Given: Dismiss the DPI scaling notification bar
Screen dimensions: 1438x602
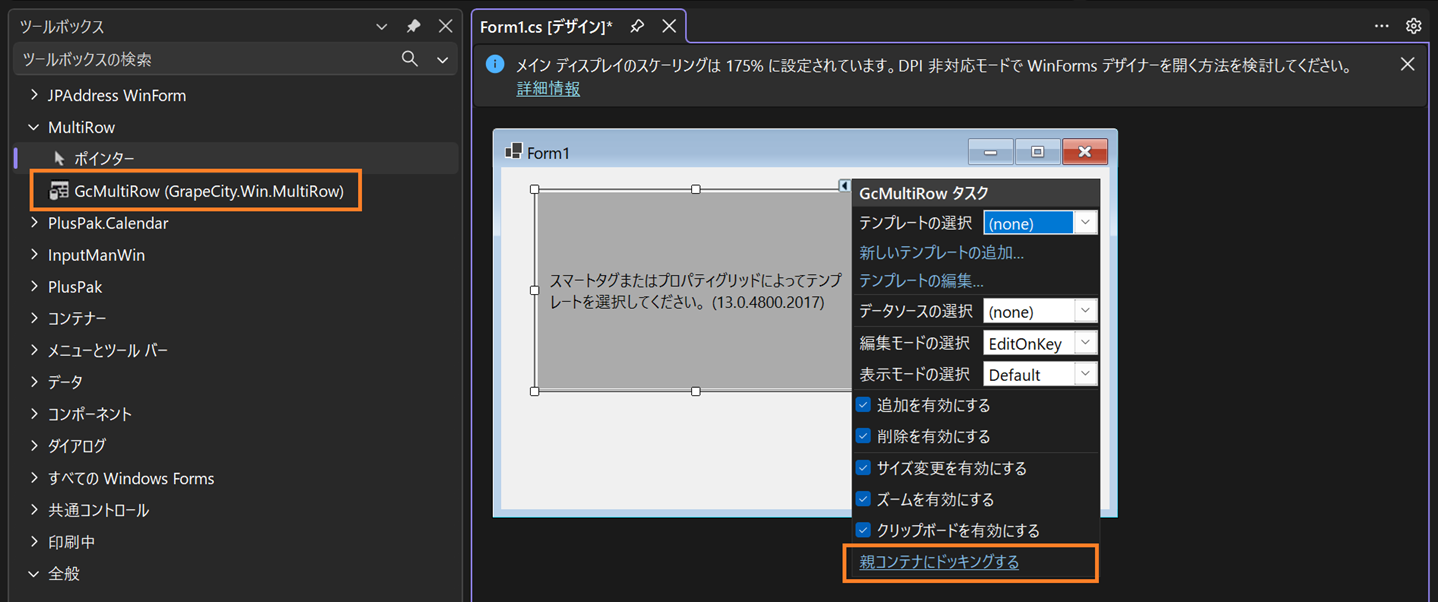Looking at the screenshot, I should point(1407,64).
